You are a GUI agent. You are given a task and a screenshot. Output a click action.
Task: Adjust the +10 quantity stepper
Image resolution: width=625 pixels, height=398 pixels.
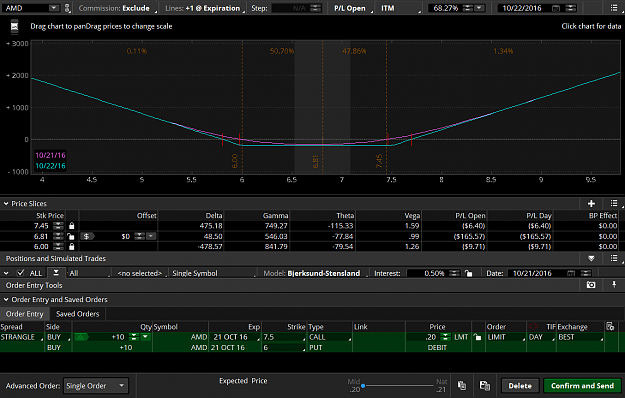(134, 337)
